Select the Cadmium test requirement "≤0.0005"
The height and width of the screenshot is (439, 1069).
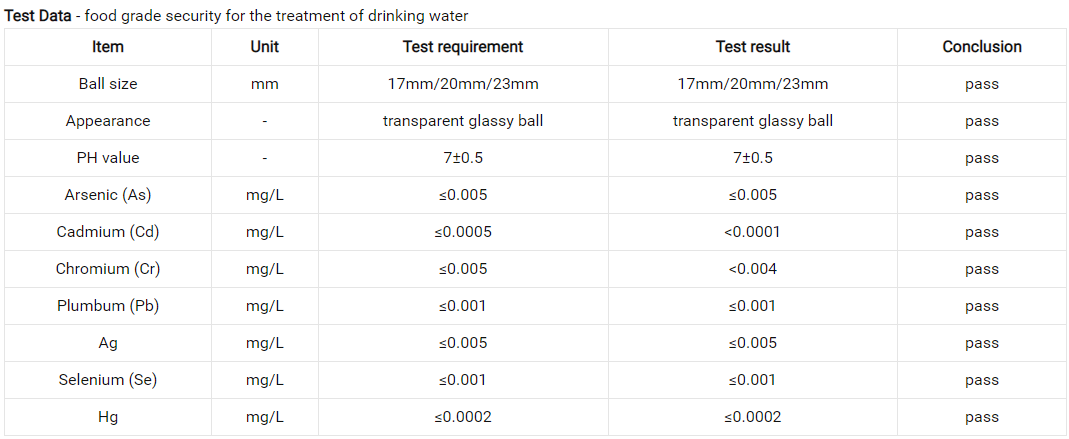point(463,232)
